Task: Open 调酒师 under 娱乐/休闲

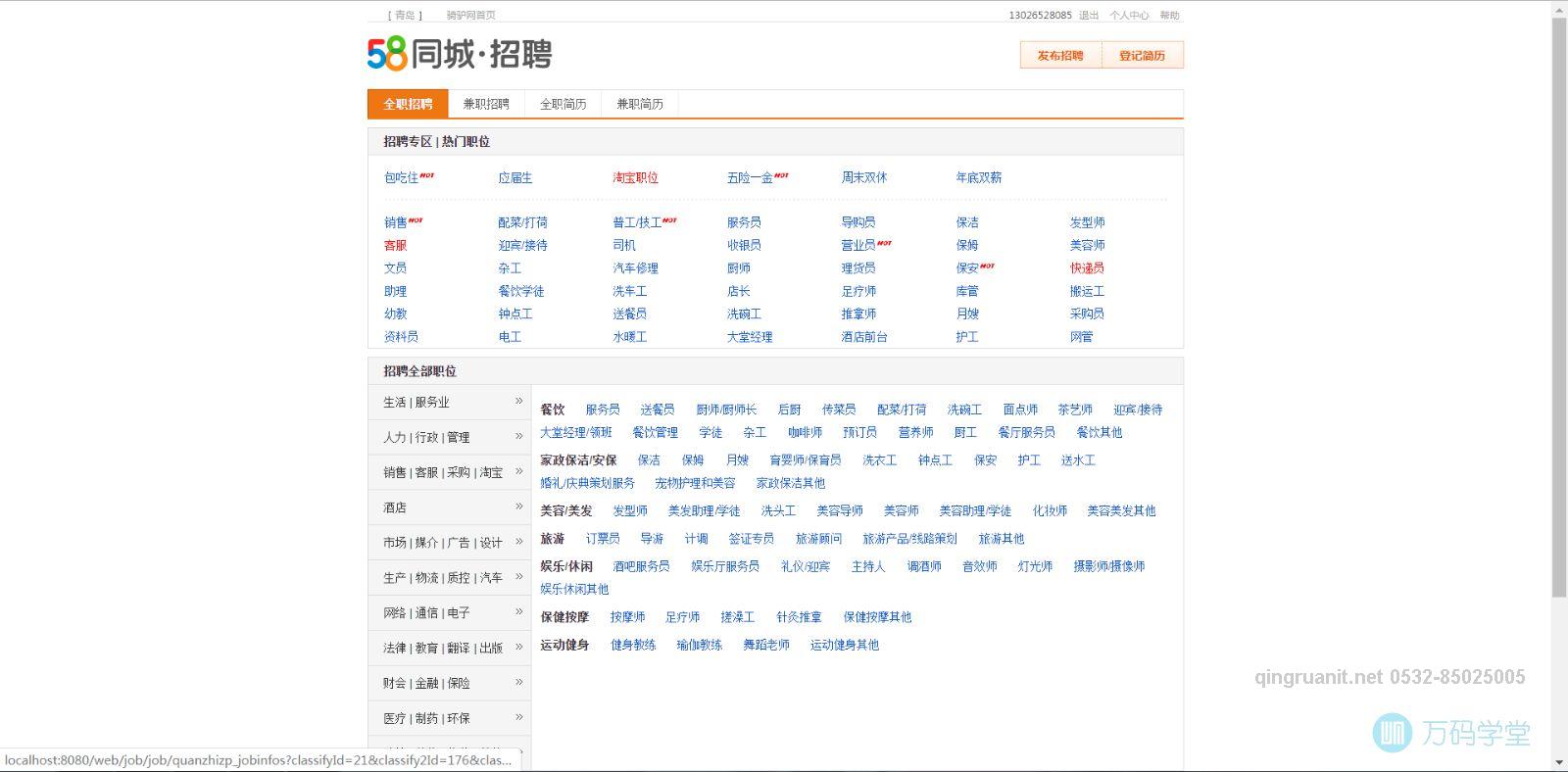Action: click(x=923, y=566)
